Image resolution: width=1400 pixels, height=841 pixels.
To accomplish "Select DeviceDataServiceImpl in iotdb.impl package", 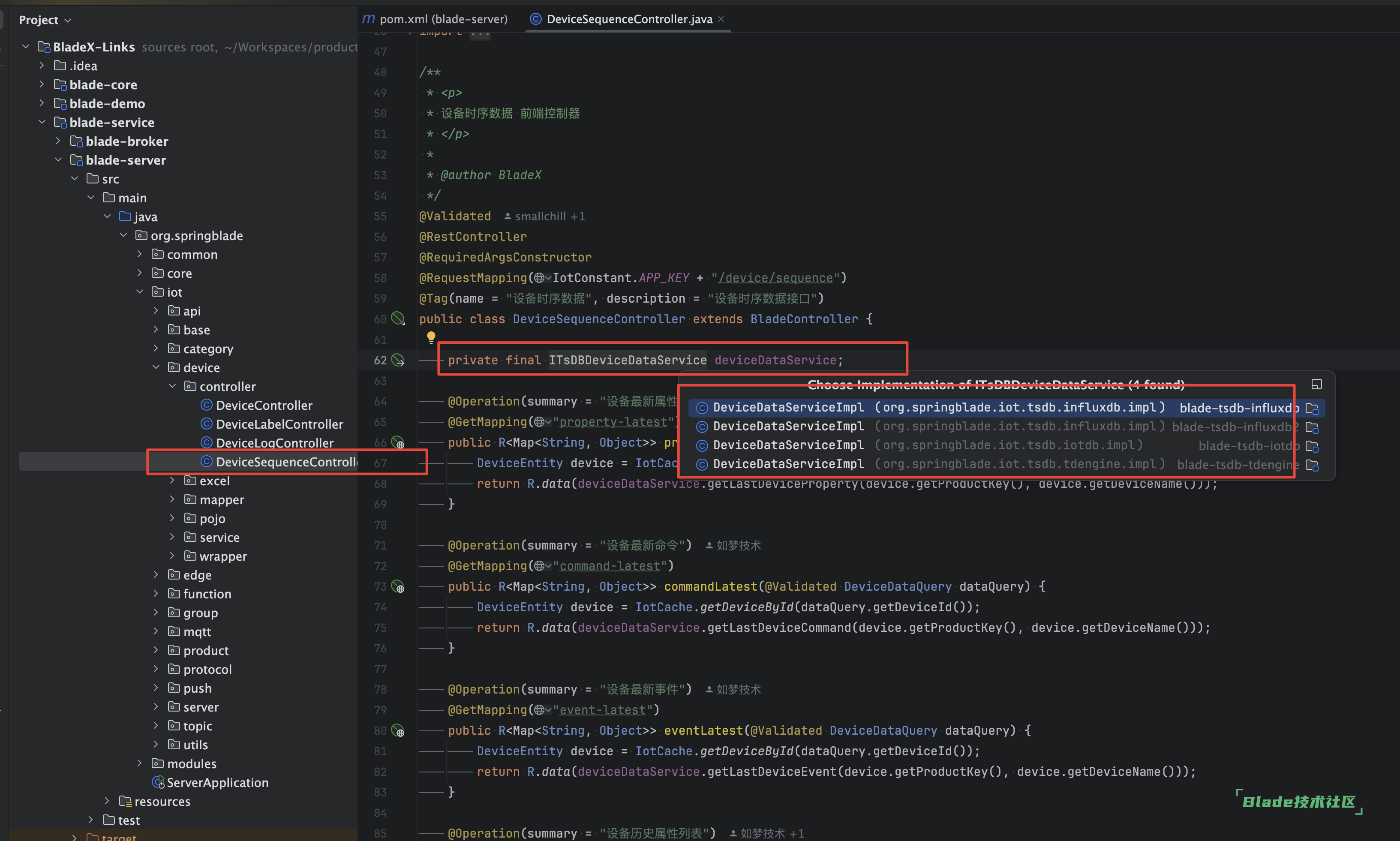I will coord(1006,445).
